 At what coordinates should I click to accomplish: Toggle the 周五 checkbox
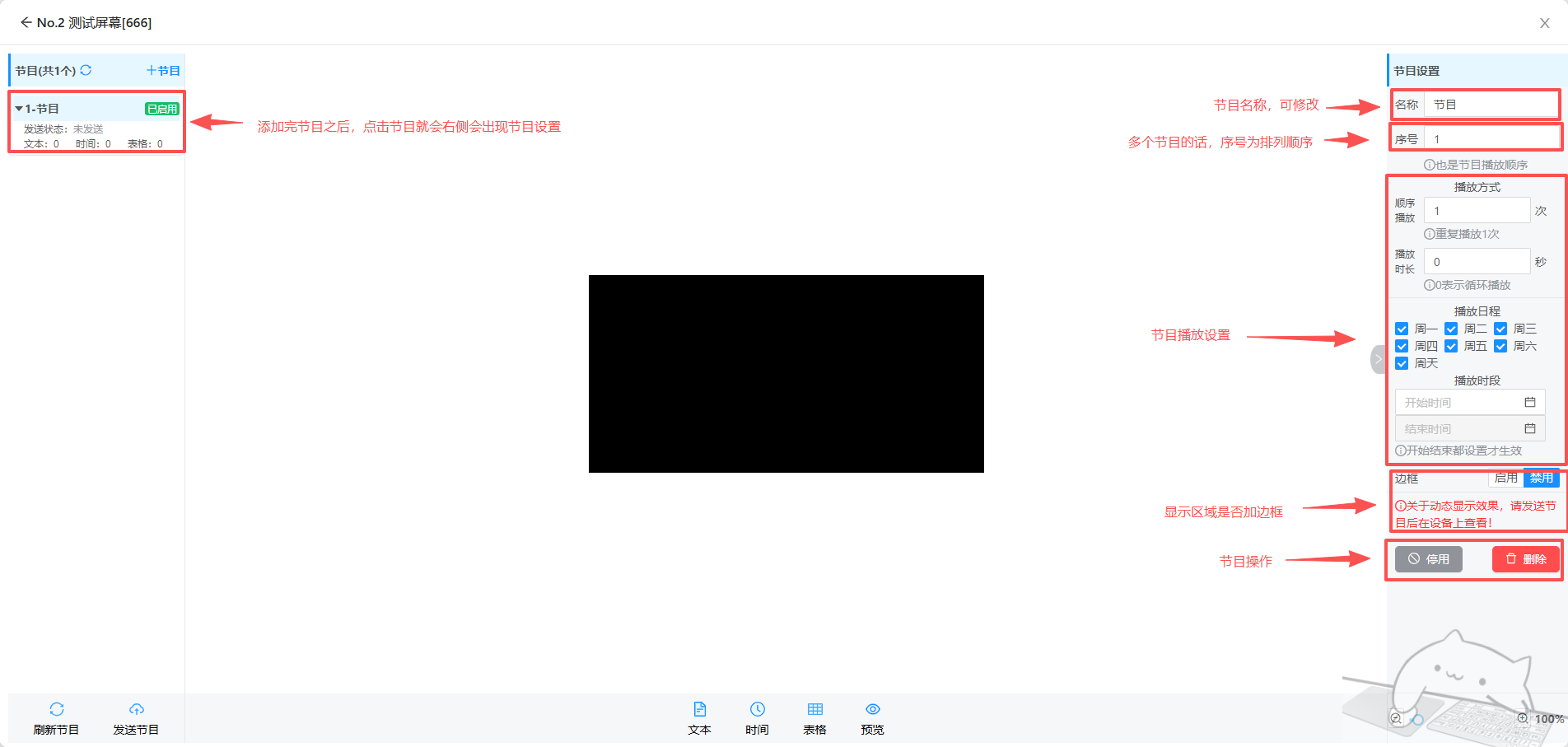[1451, 346]
